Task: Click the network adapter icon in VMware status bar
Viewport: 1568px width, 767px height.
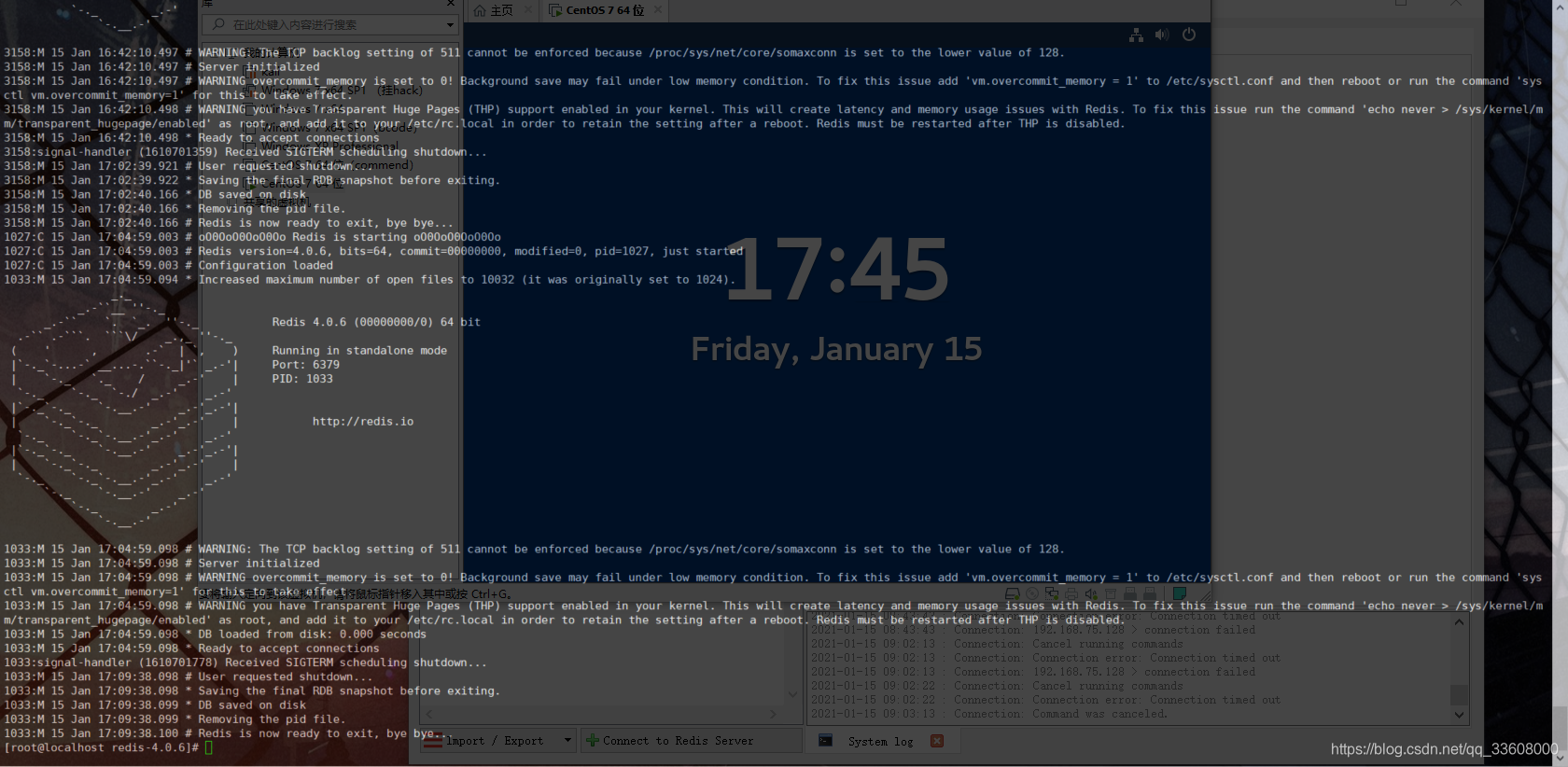Action: [x=1052, y=593]
